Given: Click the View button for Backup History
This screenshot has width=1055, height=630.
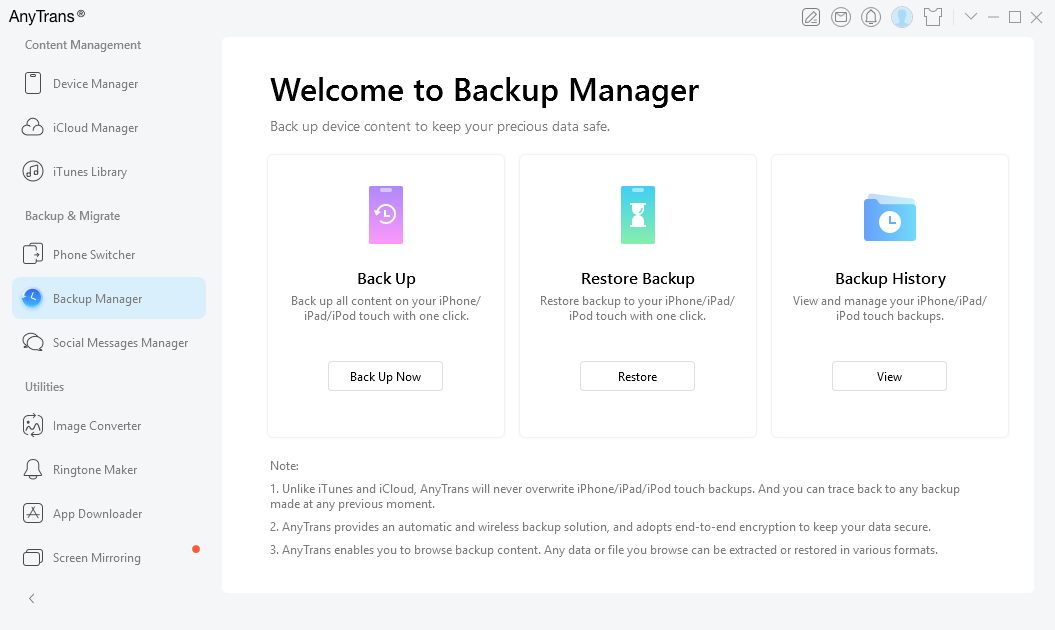Looking at the screenshot, I should pos(889,376).
